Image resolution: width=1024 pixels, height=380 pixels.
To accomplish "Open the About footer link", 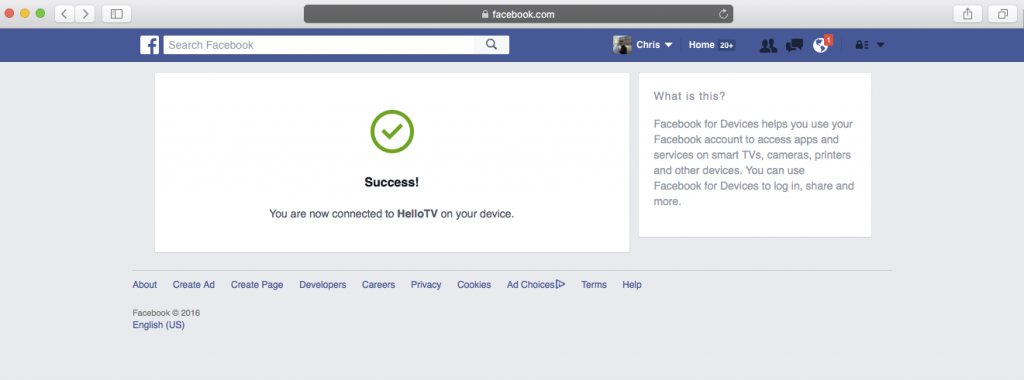I will click(144, 285).
